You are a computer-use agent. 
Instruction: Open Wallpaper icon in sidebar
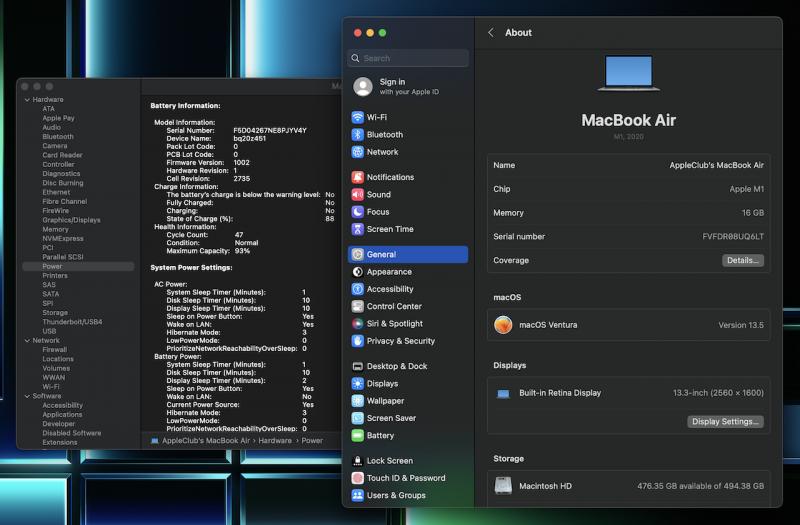pyautogui.click(x=358, y=401)
